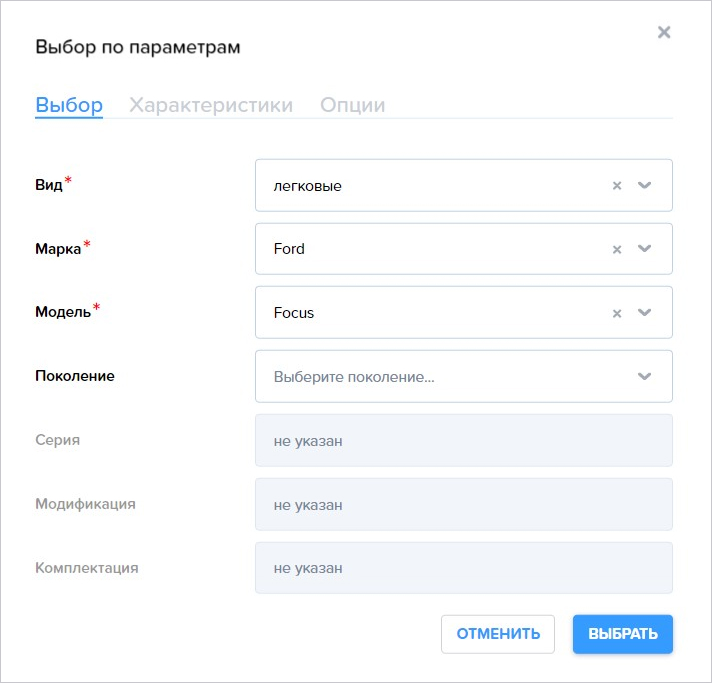Screen dimensions: 712x683
Task: Switch to the Опции tab
Action: tap(352, 105)
